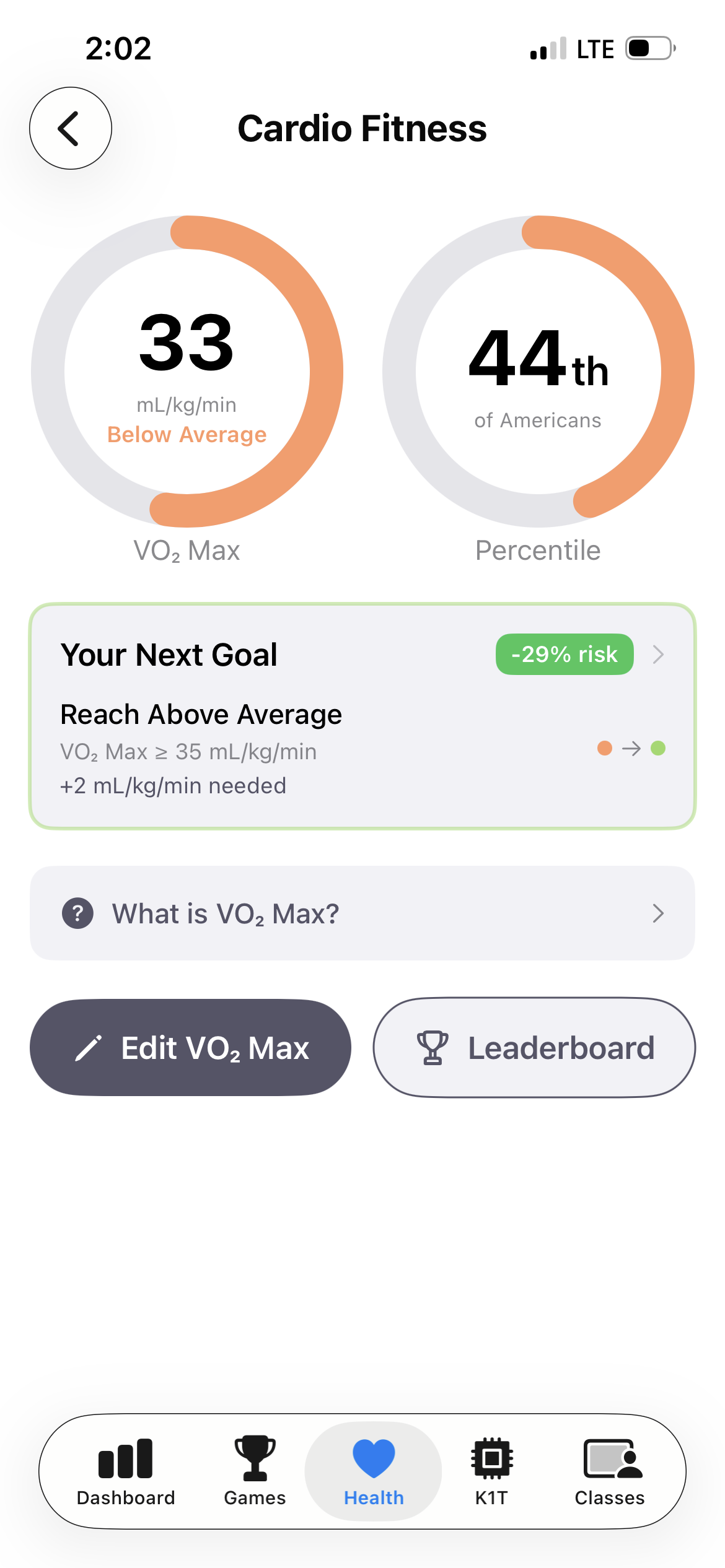Screen dimensions: 725x1568
Task: Tap the green -29% risk badge
Action: tap(564, 654)
